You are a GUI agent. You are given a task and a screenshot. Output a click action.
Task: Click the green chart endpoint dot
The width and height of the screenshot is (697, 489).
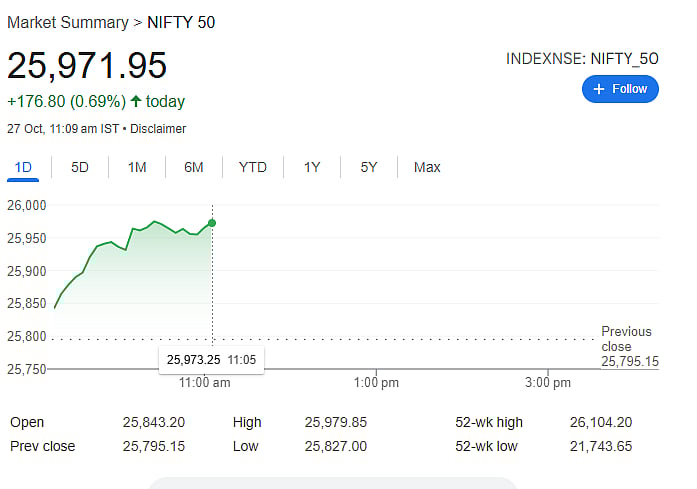pyautogui.click(x=212, y=222)
